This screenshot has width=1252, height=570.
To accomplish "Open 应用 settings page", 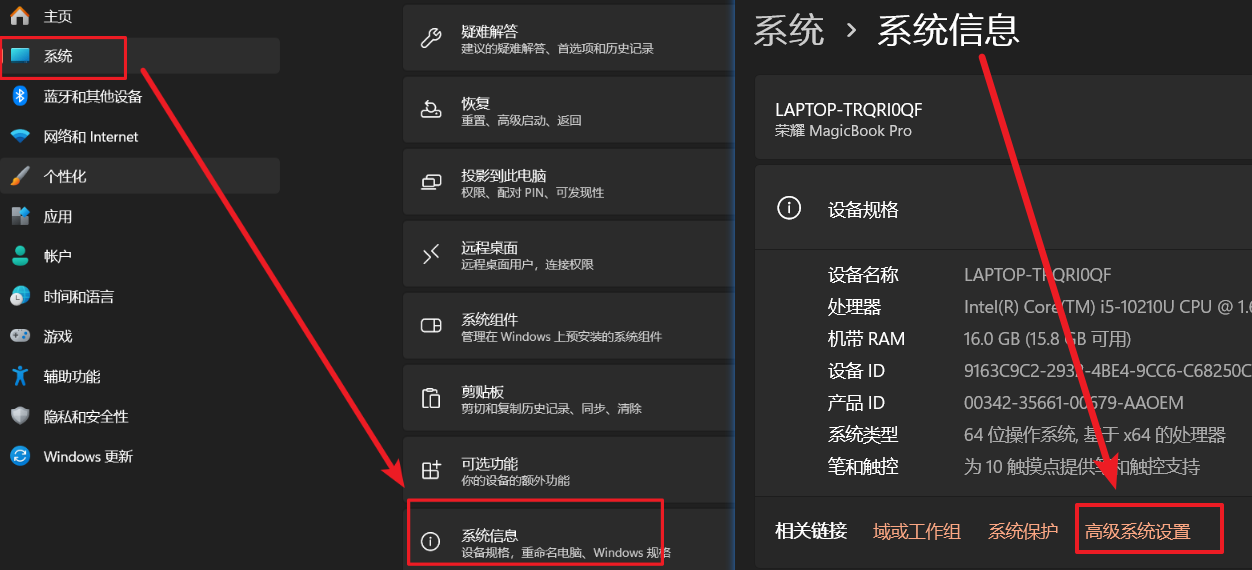I will [x=140, y=216].
